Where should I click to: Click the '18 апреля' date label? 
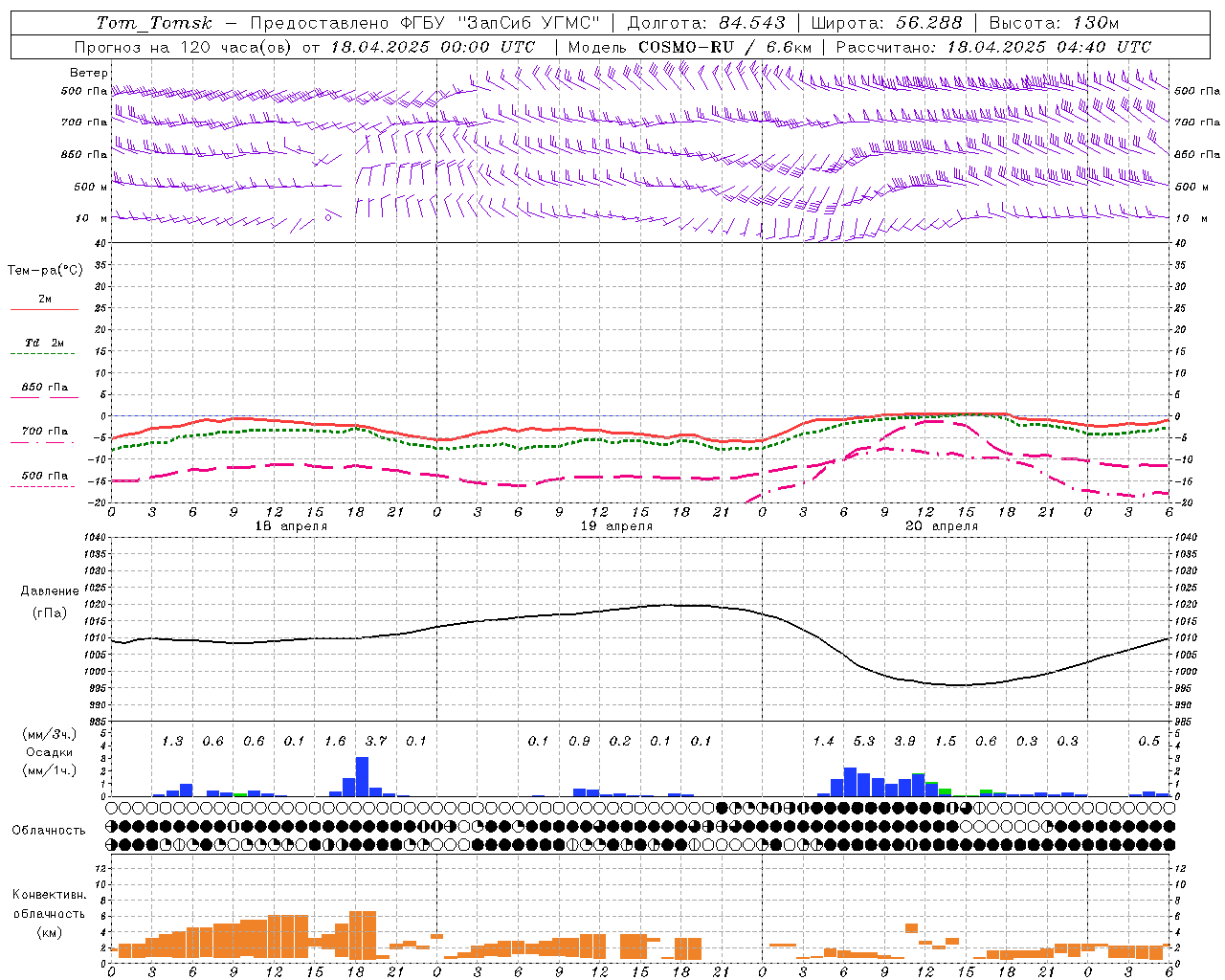point(291,526)
